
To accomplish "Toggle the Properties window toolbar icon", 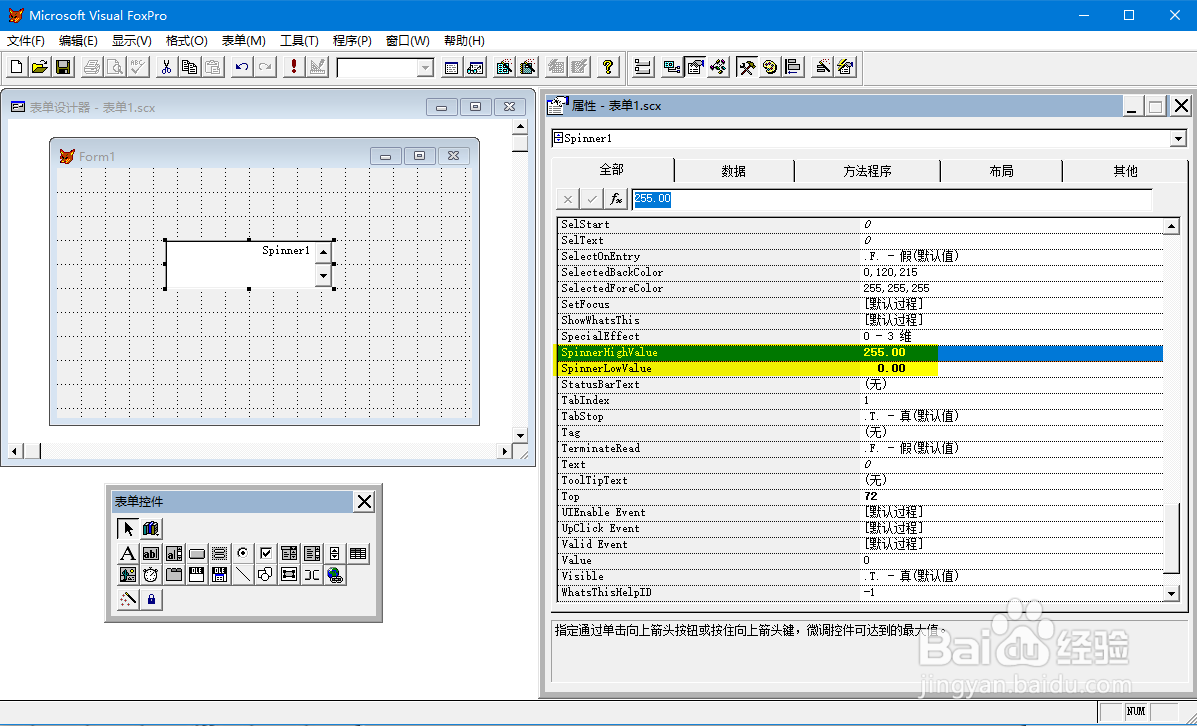I will [695, 67].
